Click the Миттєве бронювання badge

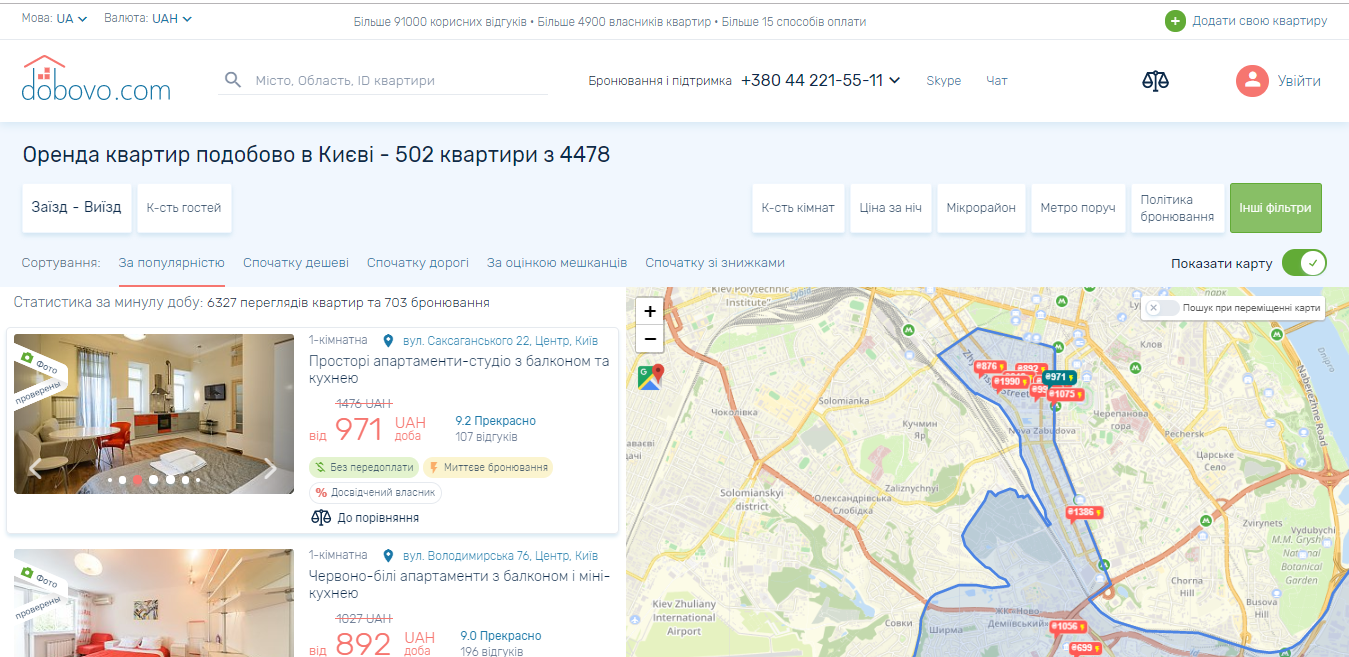pos(487,467)
